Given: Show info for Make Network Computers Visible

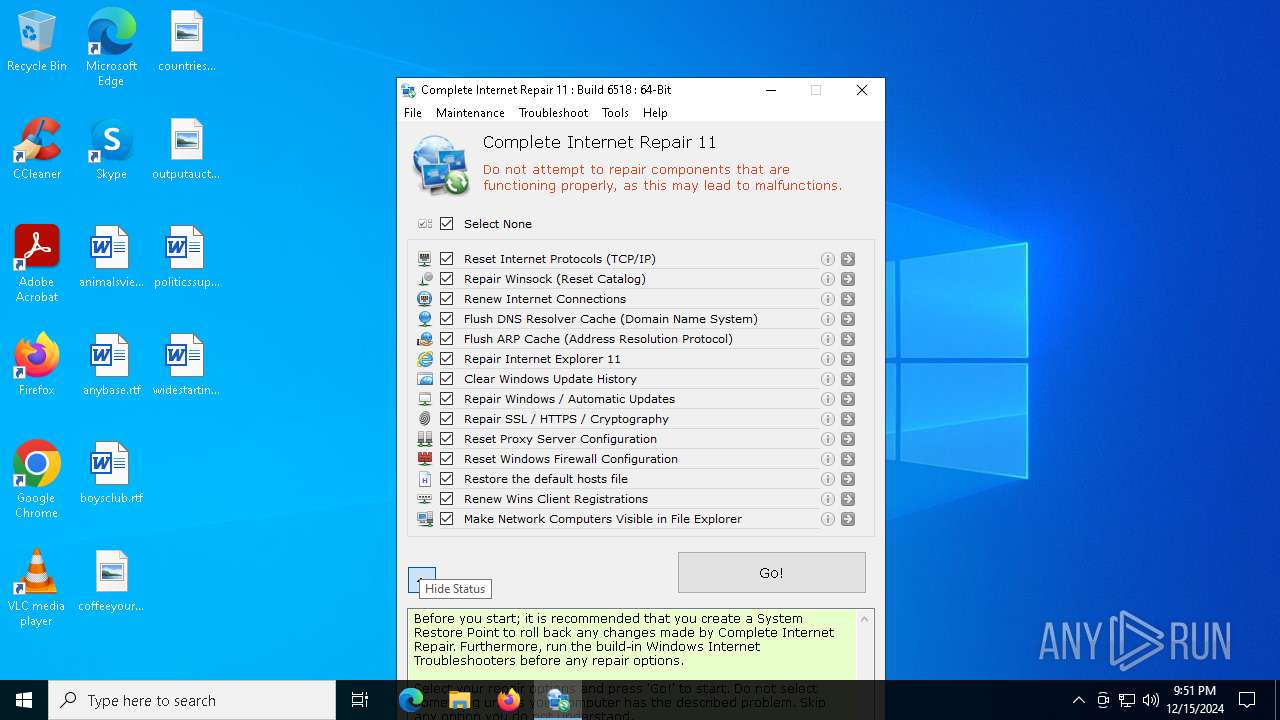Looking at the screenshot, I should point(827,519).
